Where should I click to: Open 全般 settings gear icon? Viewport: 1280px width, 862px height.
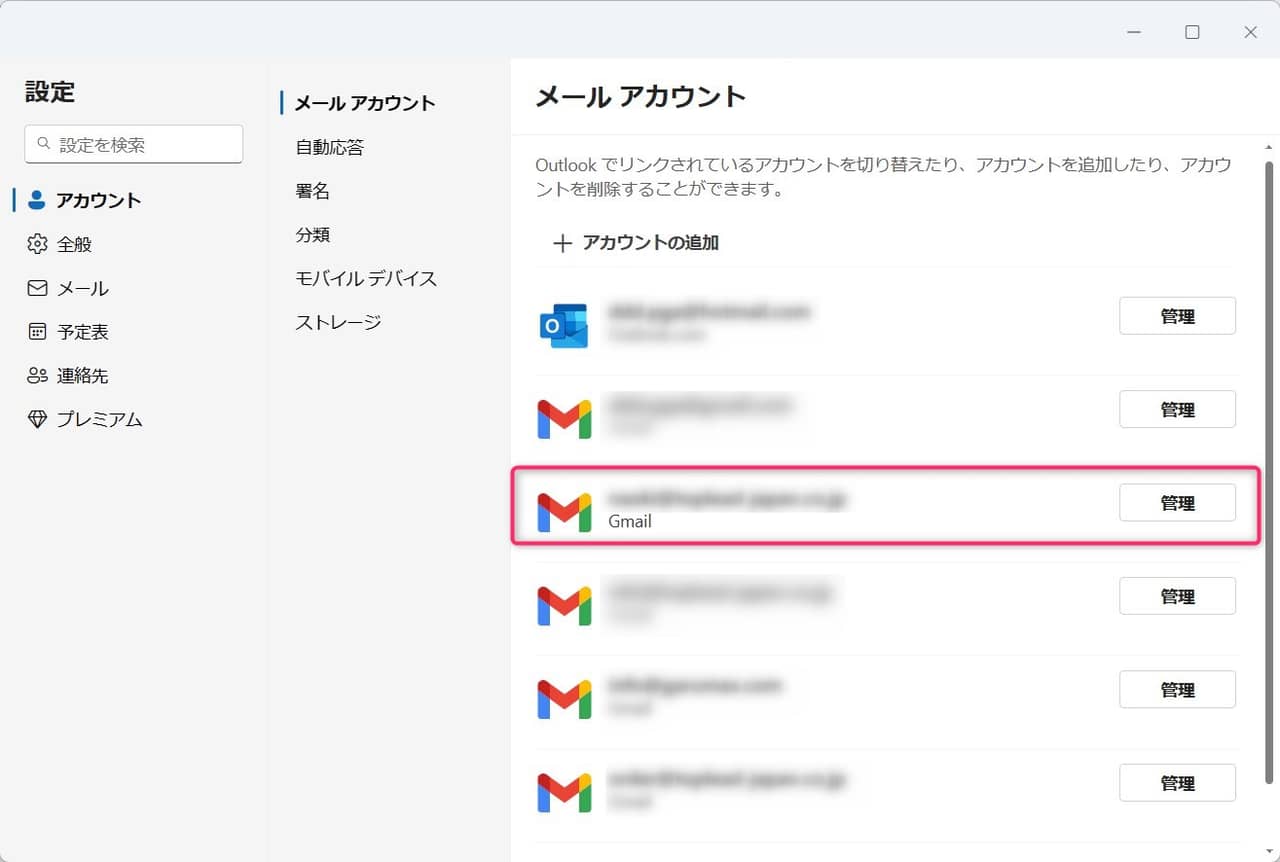point(37,244)
